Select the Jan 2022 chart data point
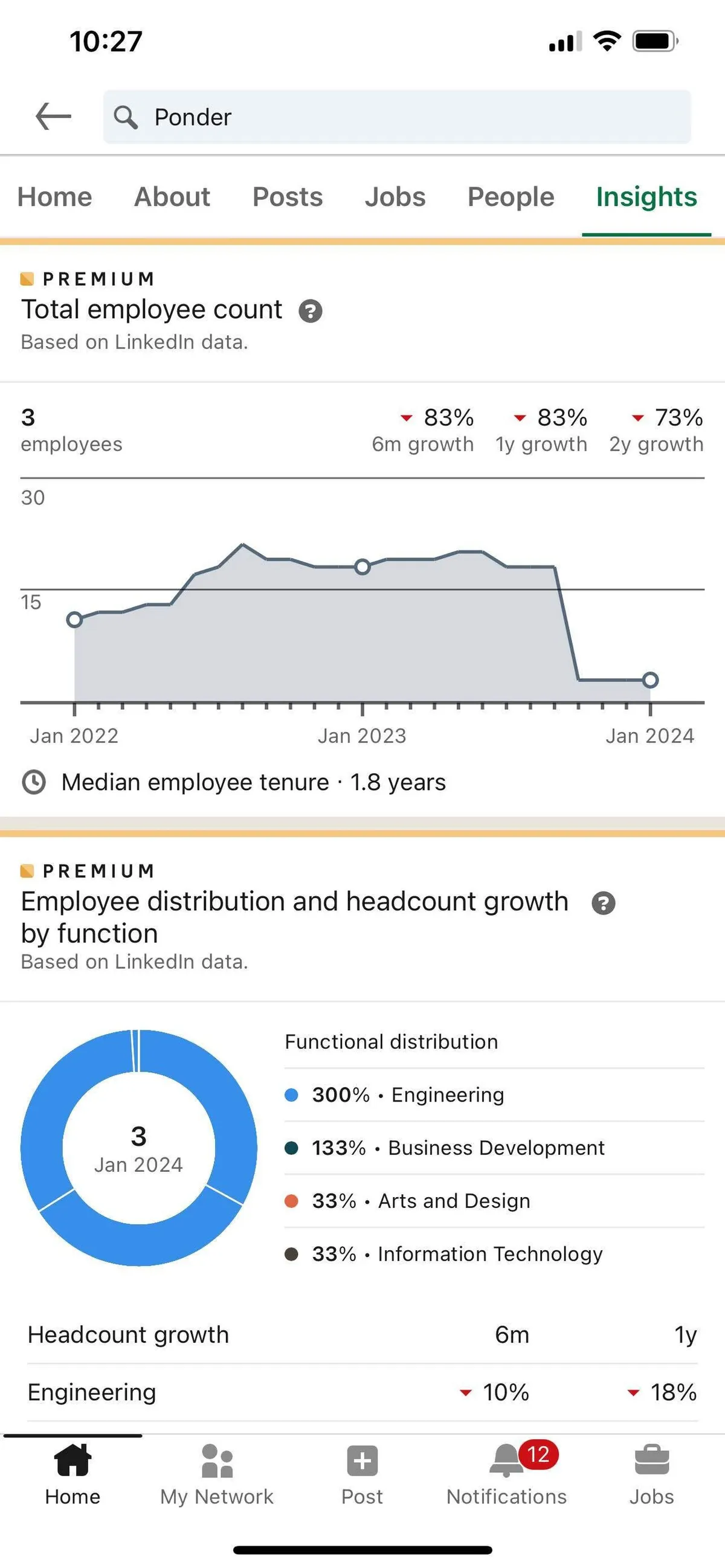The height and width of the screenshot is (1568, 725). point(74,620)
